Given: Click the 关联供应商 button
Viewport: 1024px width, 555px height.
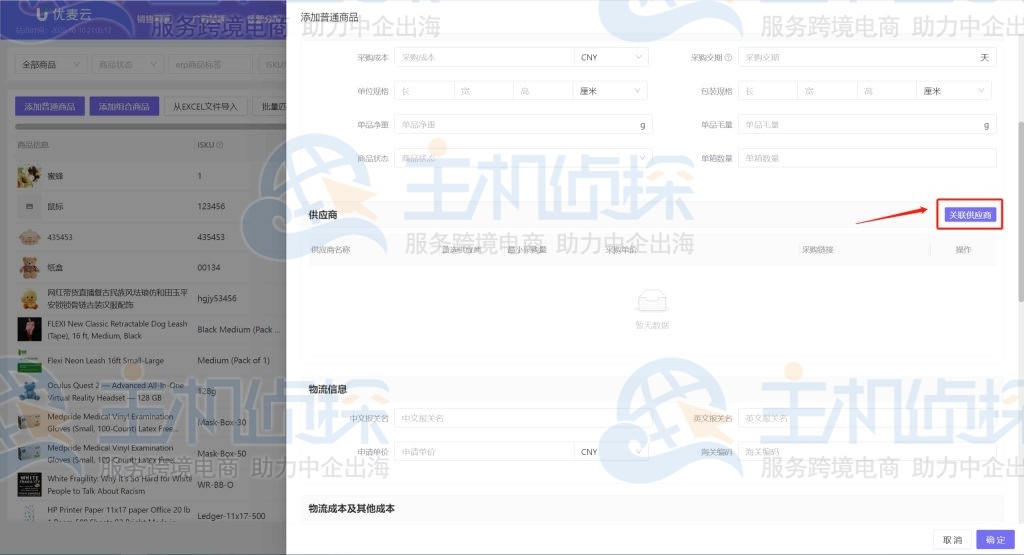Looking at the screenshot, I should tap(970, 215).
